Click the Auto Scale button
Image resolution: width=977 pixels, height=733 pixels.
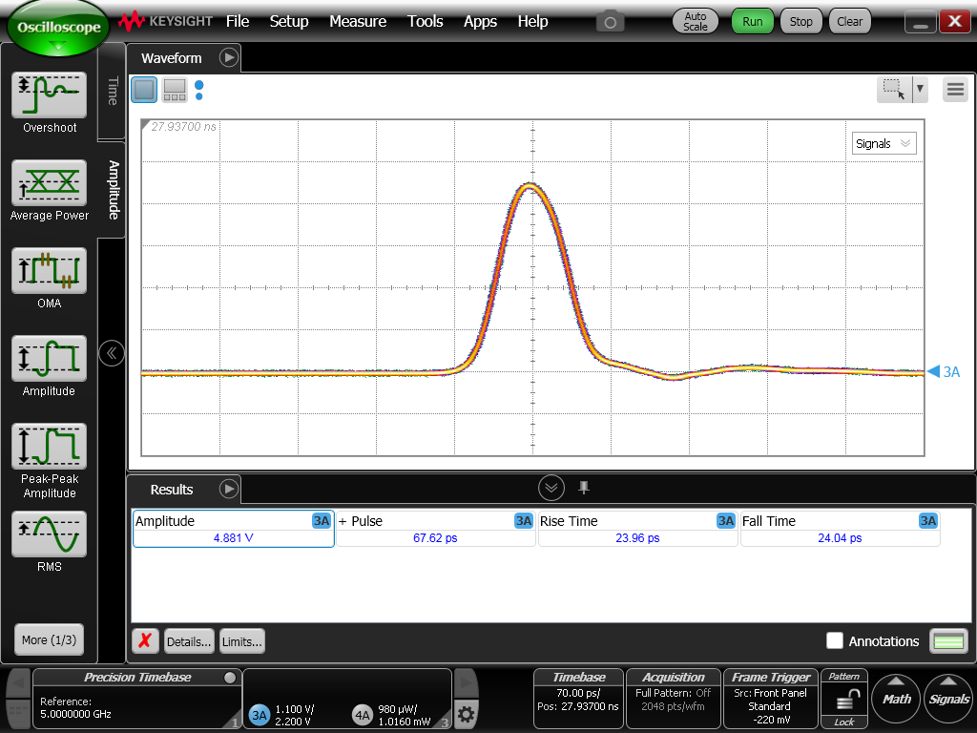coord(695,21)
